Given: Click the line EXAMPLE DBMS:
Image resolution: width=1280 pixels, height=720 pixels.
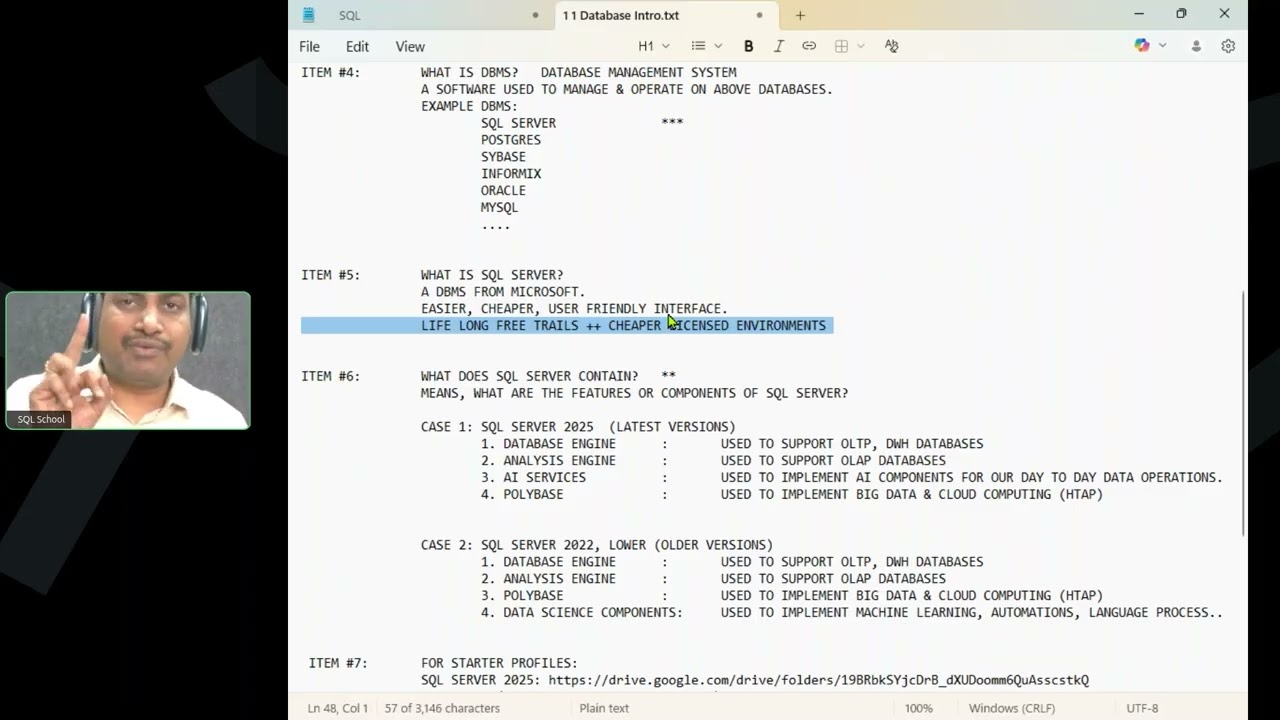Looking at the screenshot, I should click(469, 106).
